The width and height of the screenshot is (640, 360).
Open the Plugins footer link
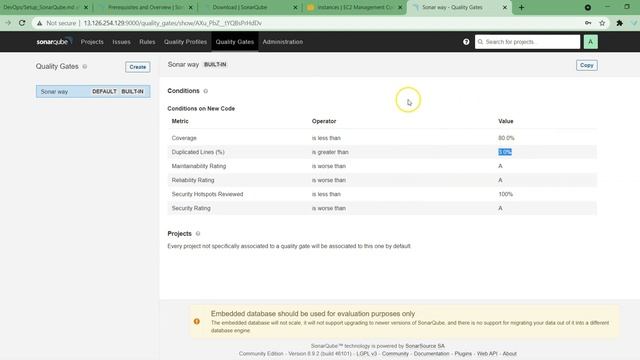click(463, 353)
